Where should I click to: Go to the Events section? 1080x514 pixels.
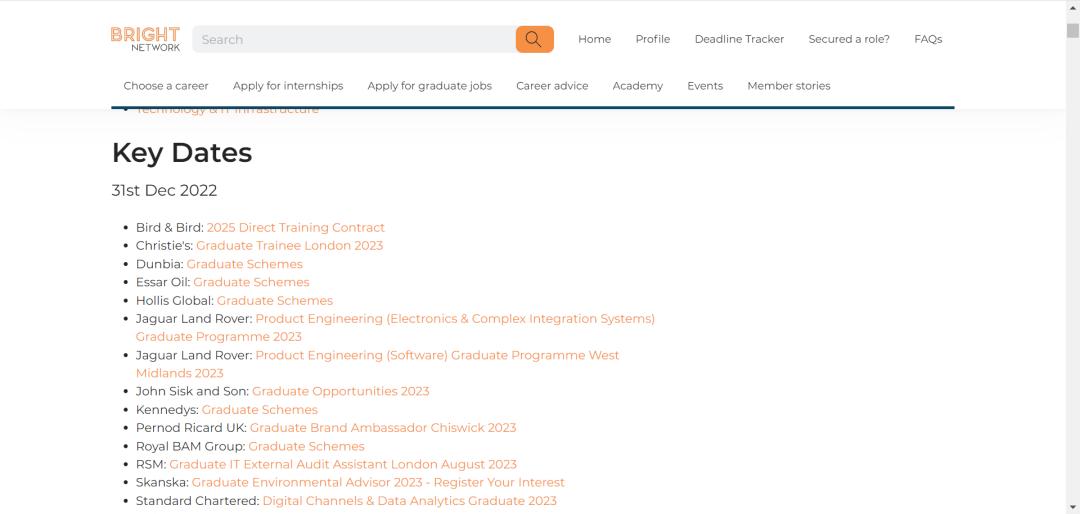point(705,86)
